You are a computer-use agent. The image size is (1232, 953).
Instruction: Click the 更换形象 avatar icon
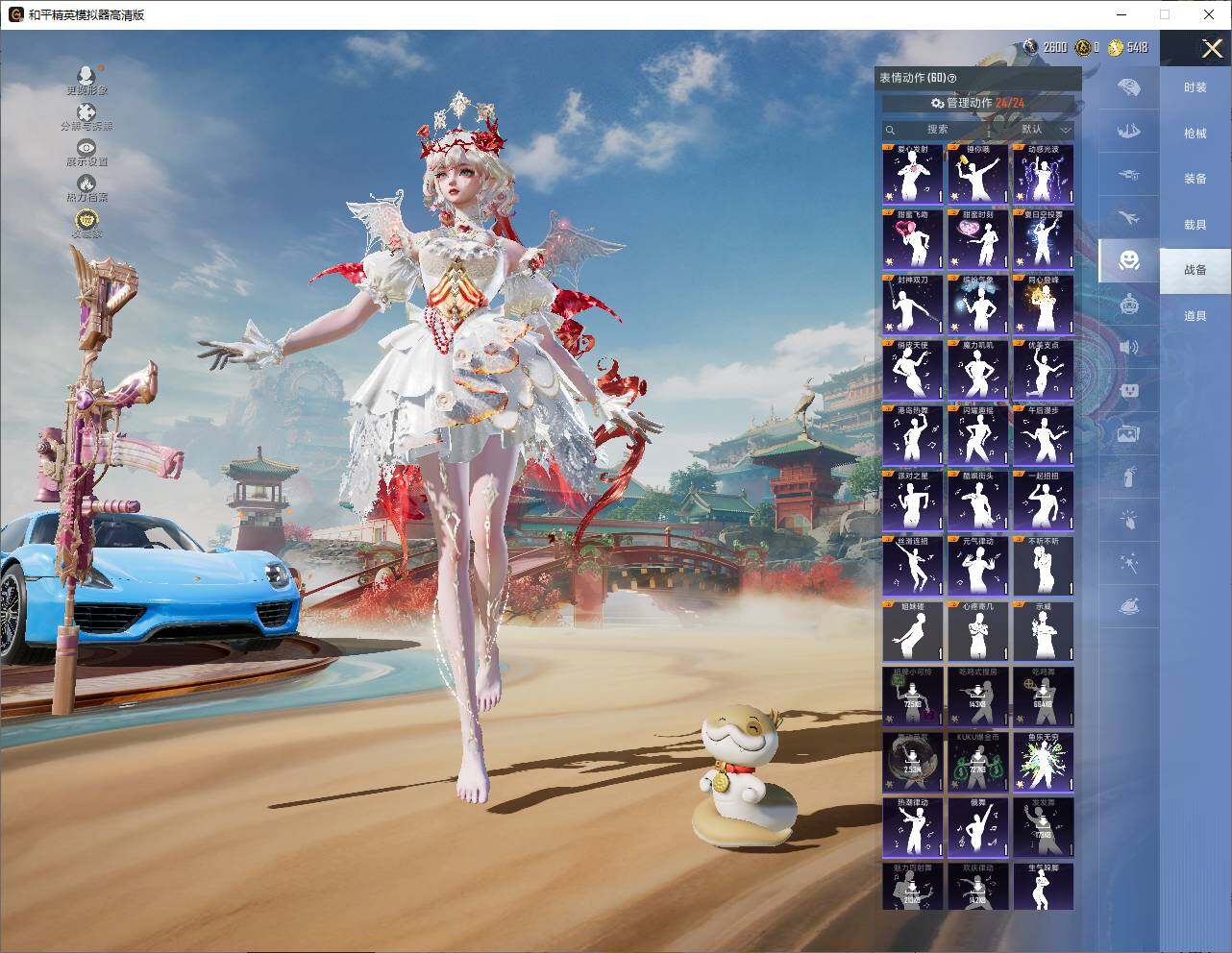coord(86,76)
